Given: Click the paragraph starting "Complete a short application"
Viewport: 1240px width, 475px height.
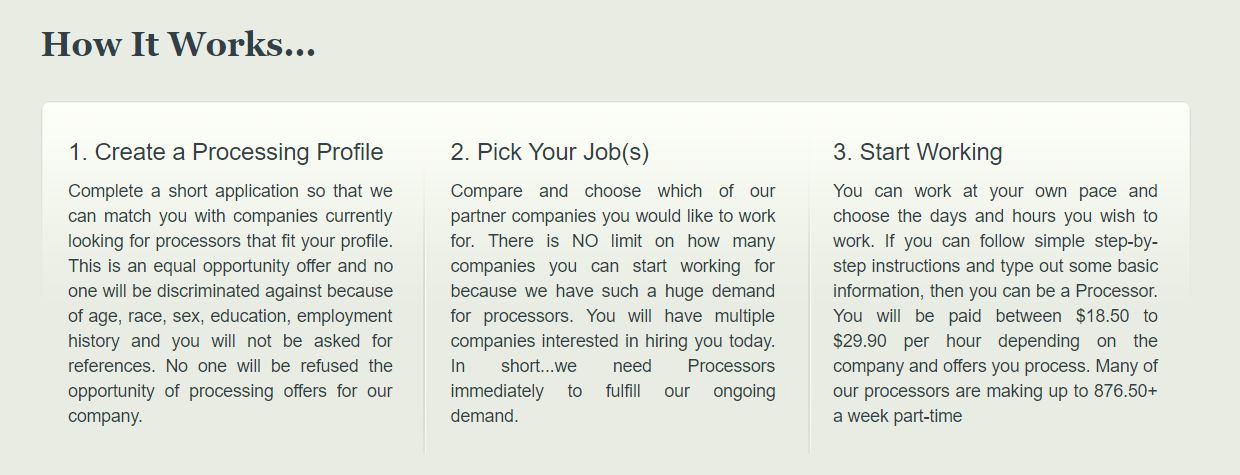Looking at the screenshot, I should click(x=231, y=303).
